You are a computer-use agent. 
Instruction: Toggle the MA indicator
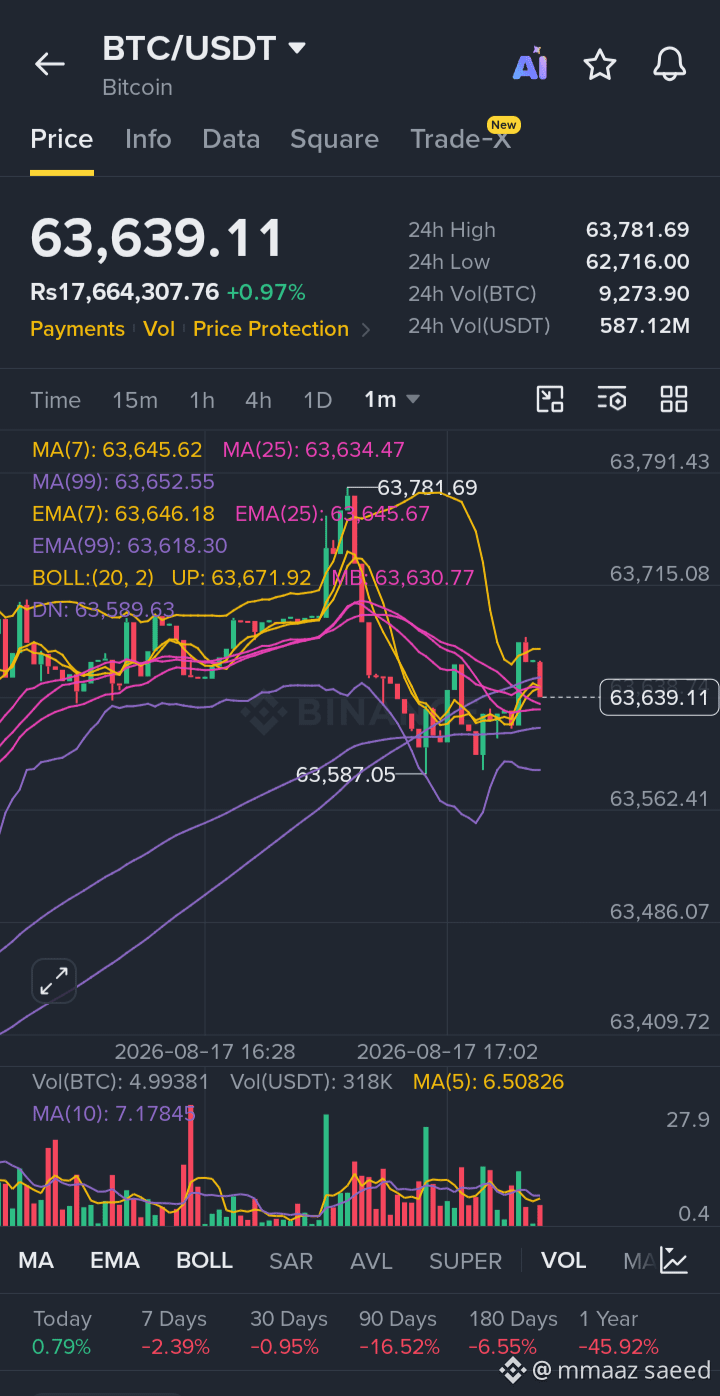pos(36,1261)
